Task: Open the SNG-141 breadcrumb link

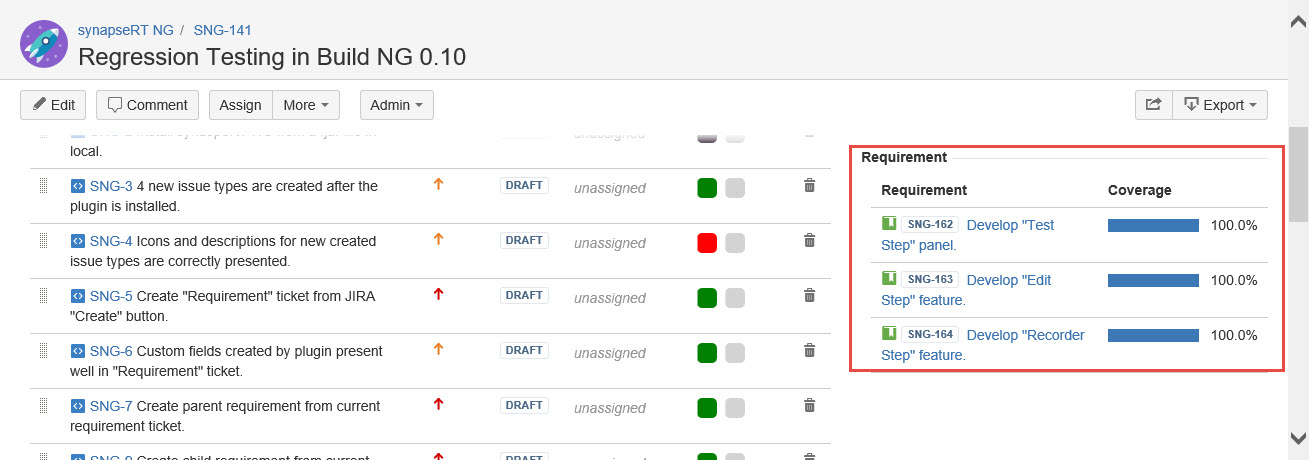Action: tap(223, 30)
